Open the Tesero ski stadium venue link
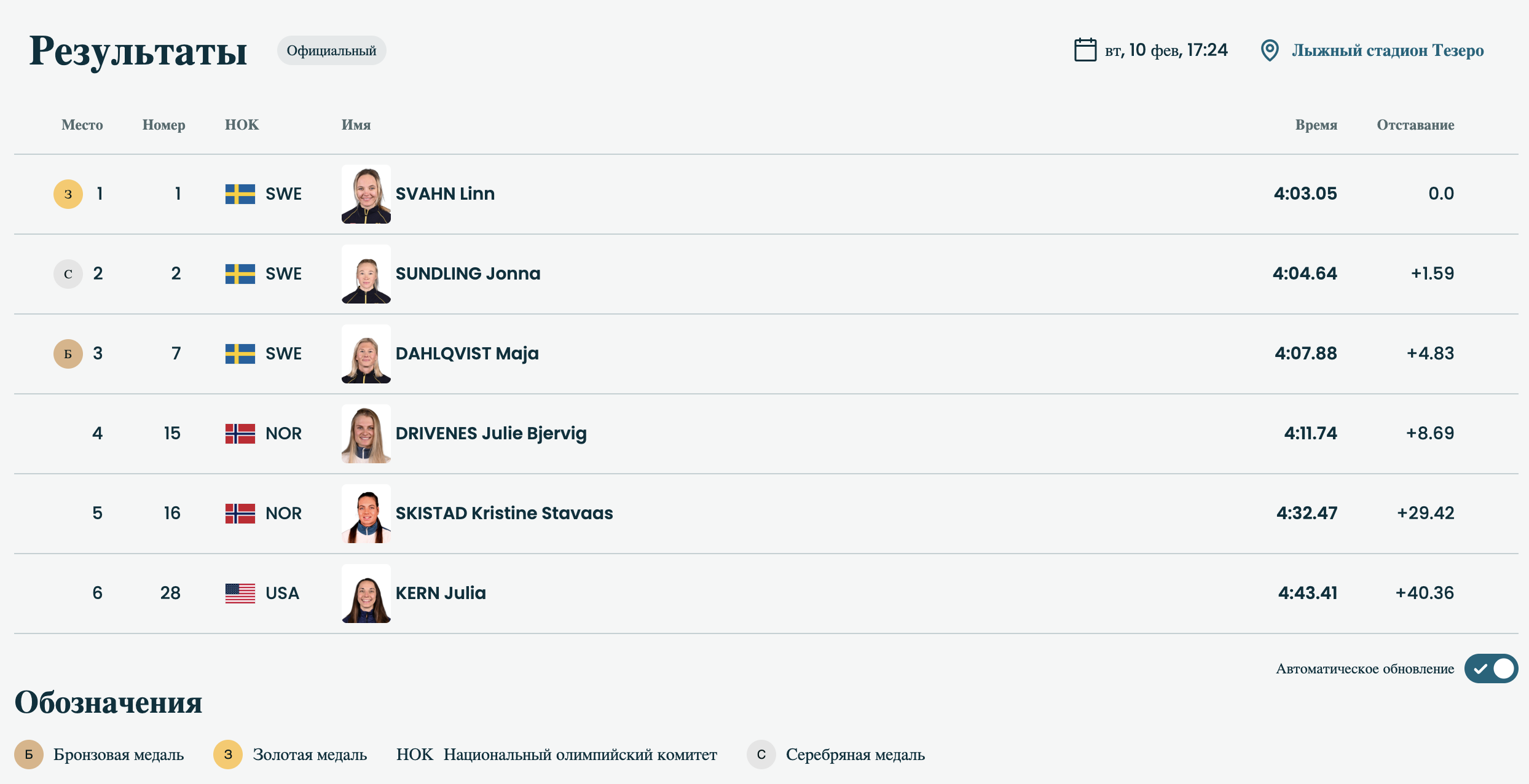This screenshot has width=1529, height=784. coord(1387,50)
